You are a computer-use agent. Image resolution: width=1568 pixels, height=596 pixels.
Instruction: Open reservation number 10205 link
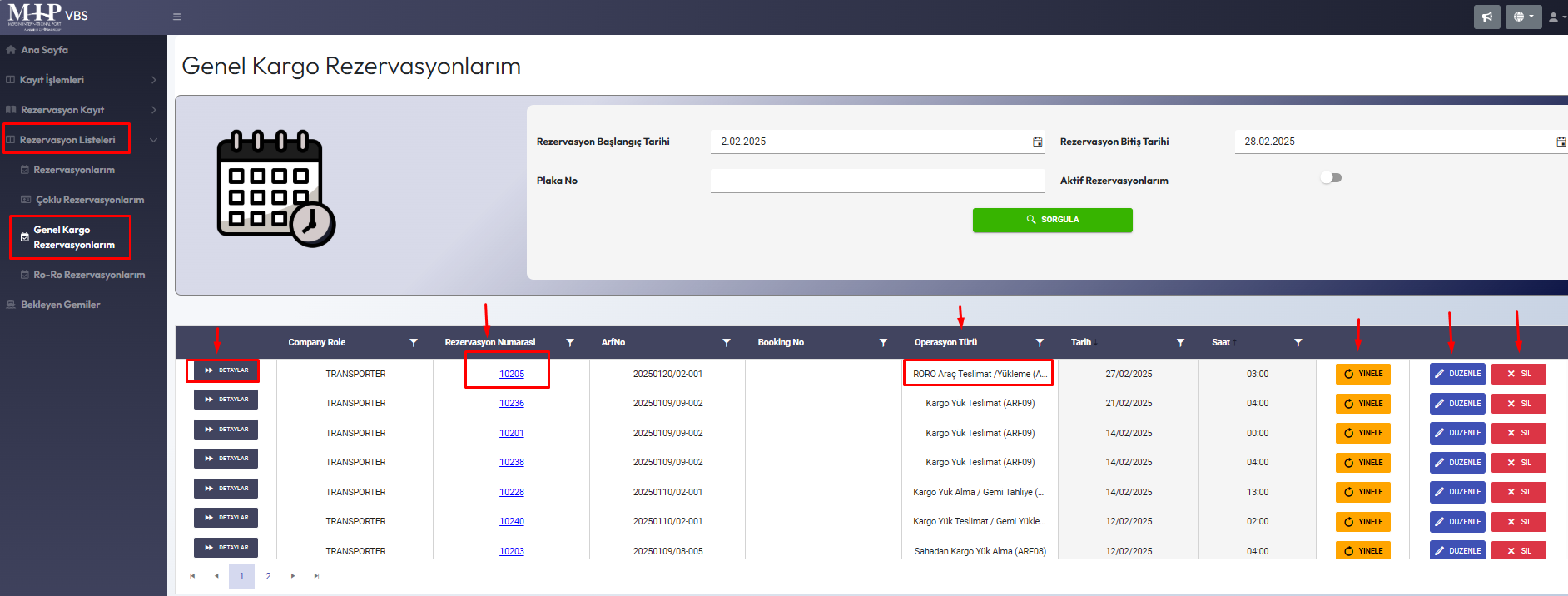[511, 375]
